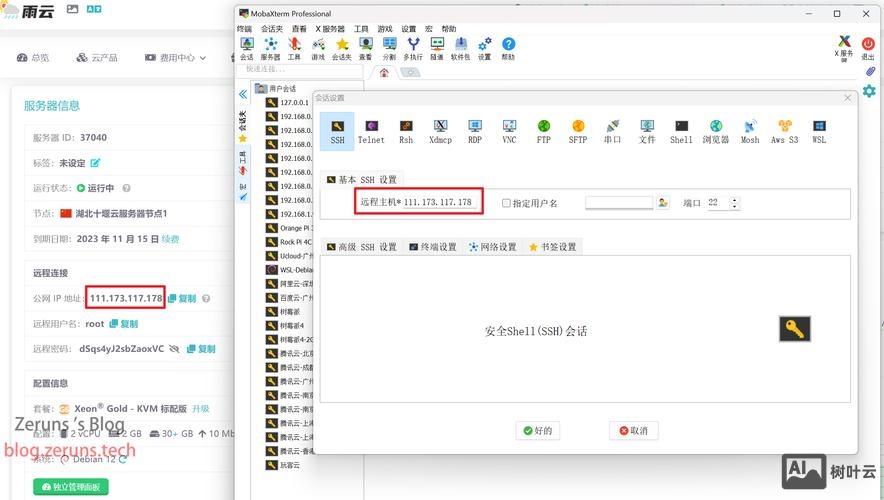Click the port number stepper arrows
The height and width of the screenshot is (500, 884).
pos(734,203)
